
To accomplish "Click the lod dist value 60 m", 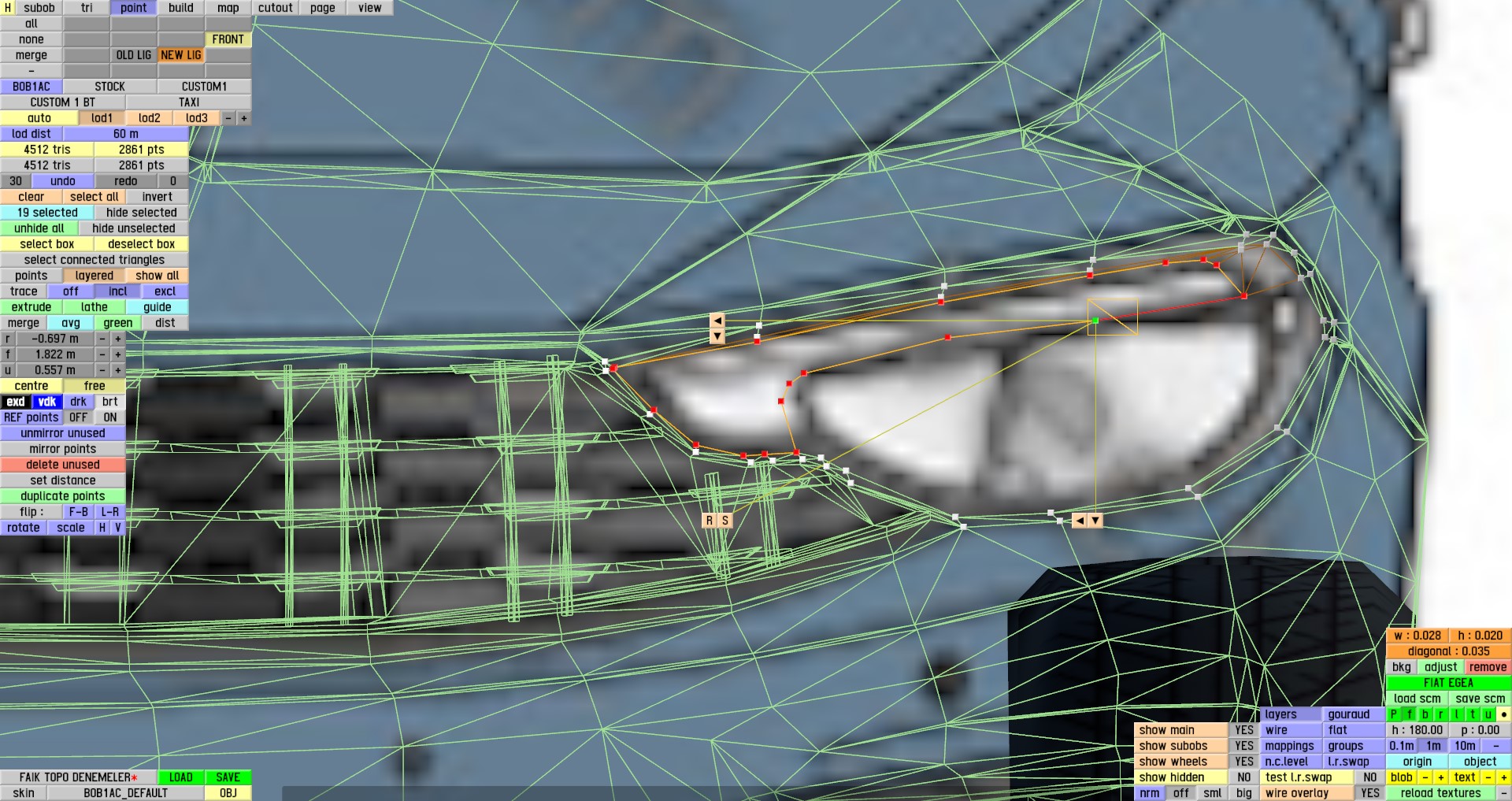I will [126, 134].
